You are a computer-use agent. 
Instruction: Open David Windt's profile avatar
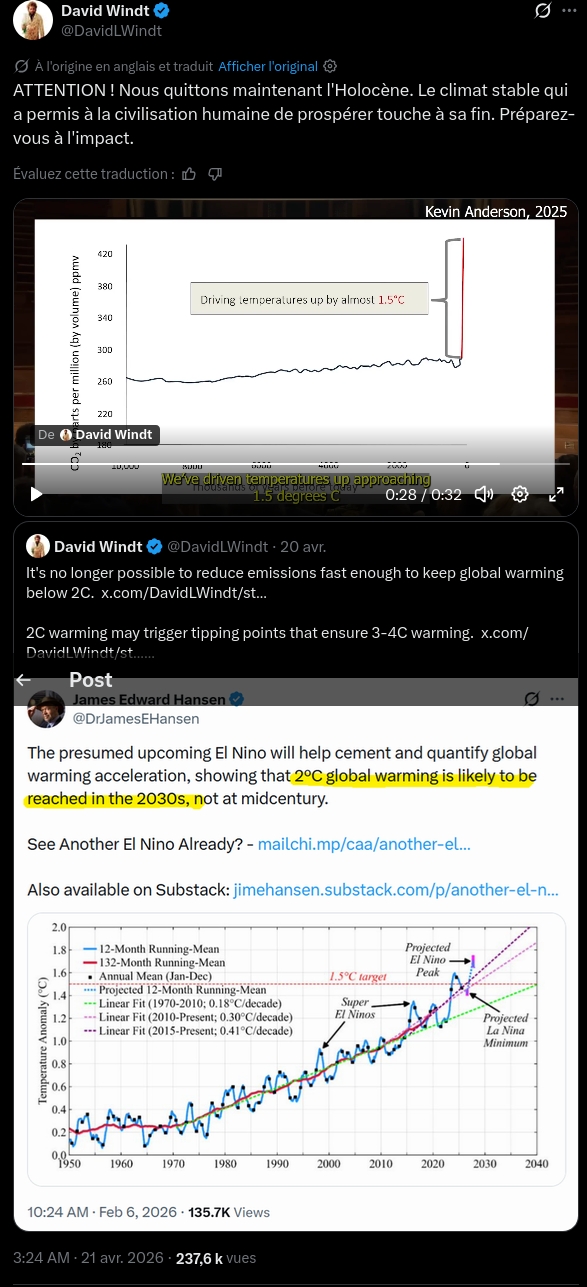pos(33,21)
